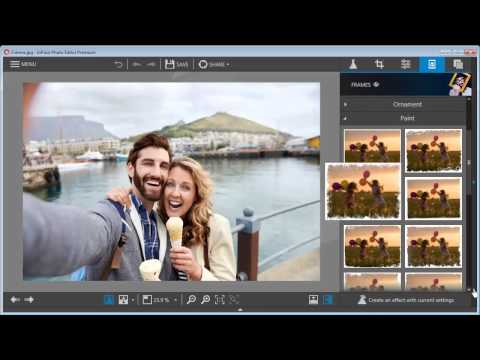Choose Paint frame, second row right
The image size is (480, 360).
[434, 198]
